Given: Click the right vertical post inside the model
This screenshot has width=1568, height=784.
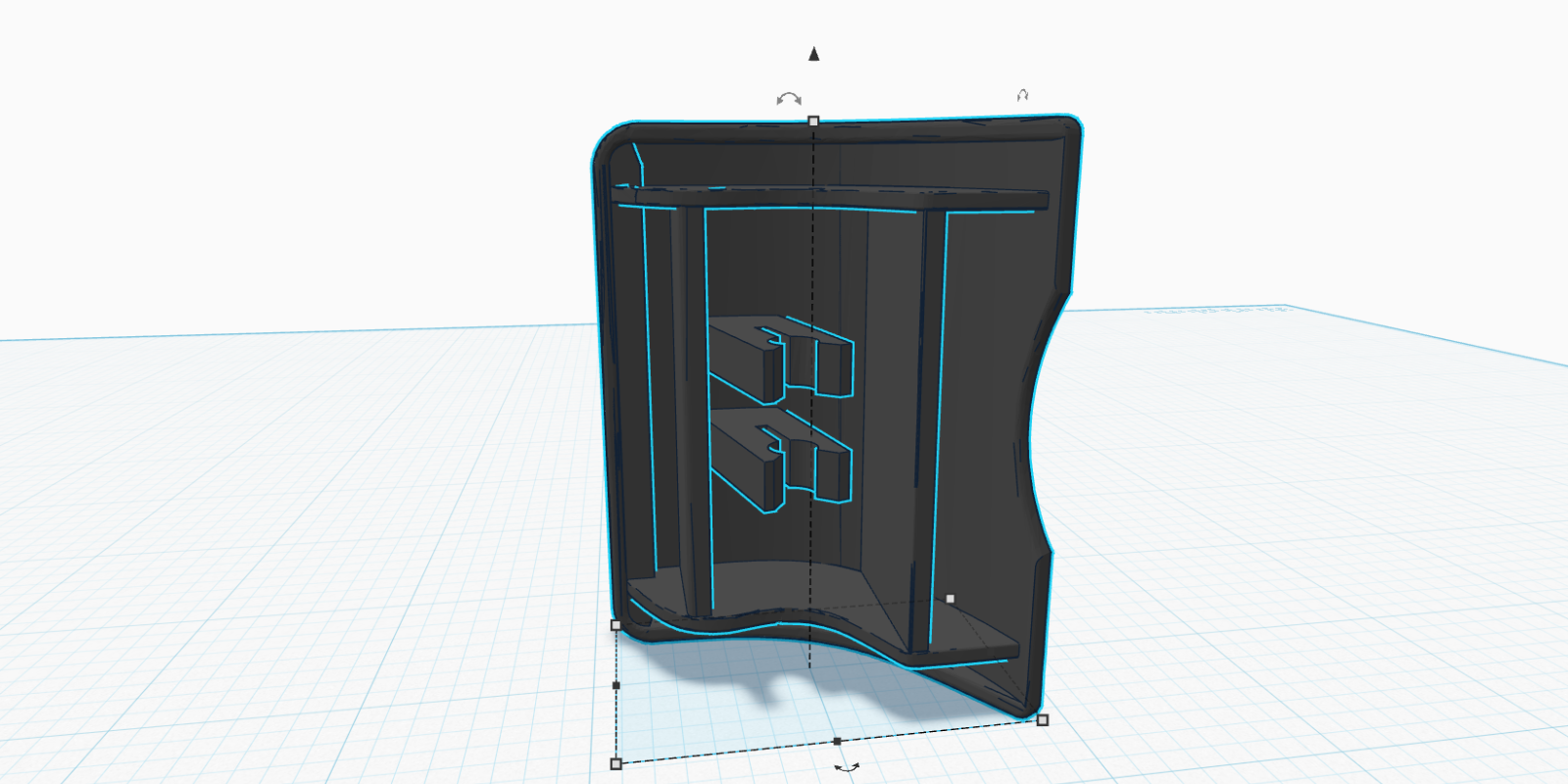Looking at the screenshot, I should (930, 421).
